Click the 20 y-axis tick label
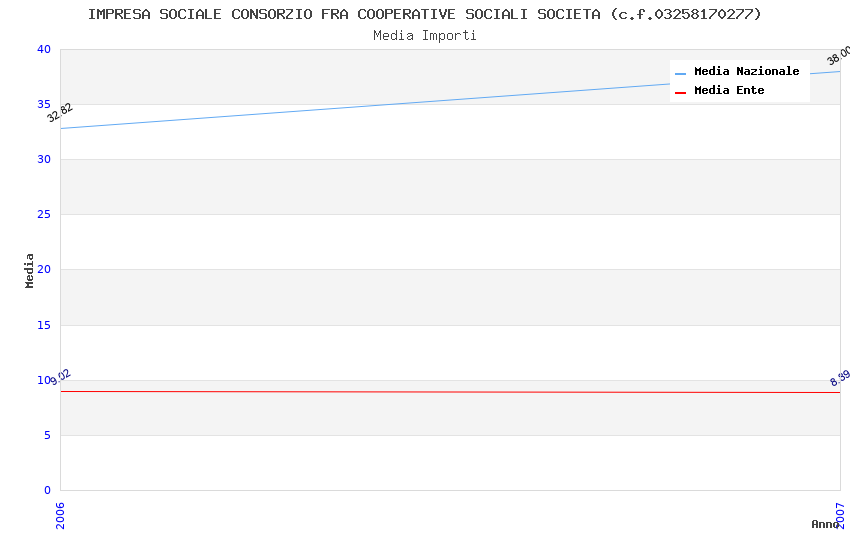This screenshot has width=850, height=550. 44,269
